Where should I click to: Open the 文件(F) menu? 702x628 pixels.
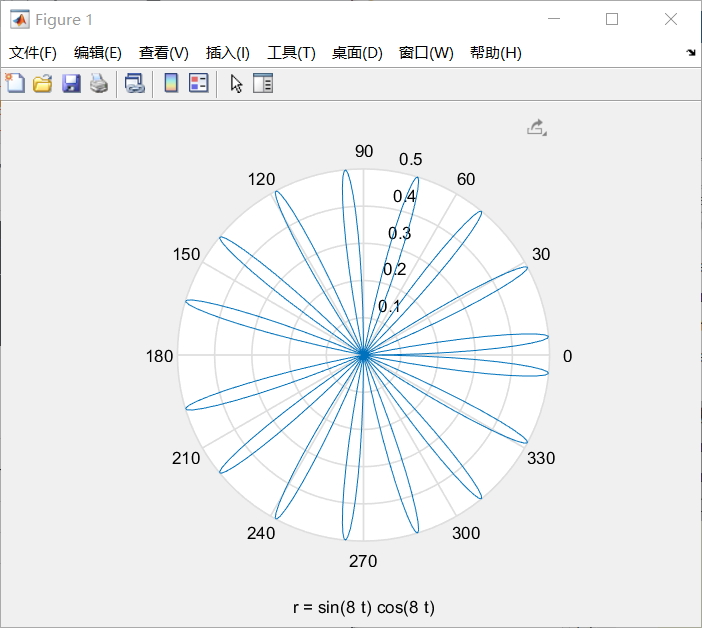tap(33, 53)
